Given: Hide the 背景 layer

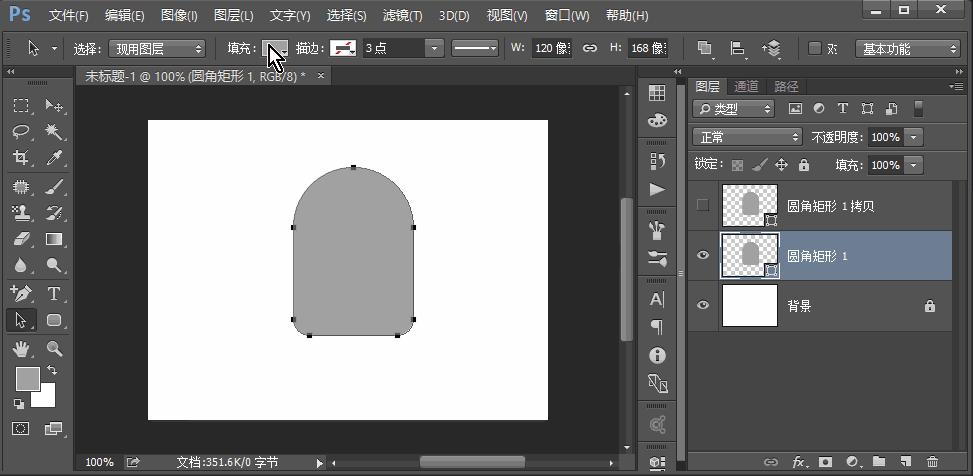Looking at the screenshot, I should (x=702, y=306).
